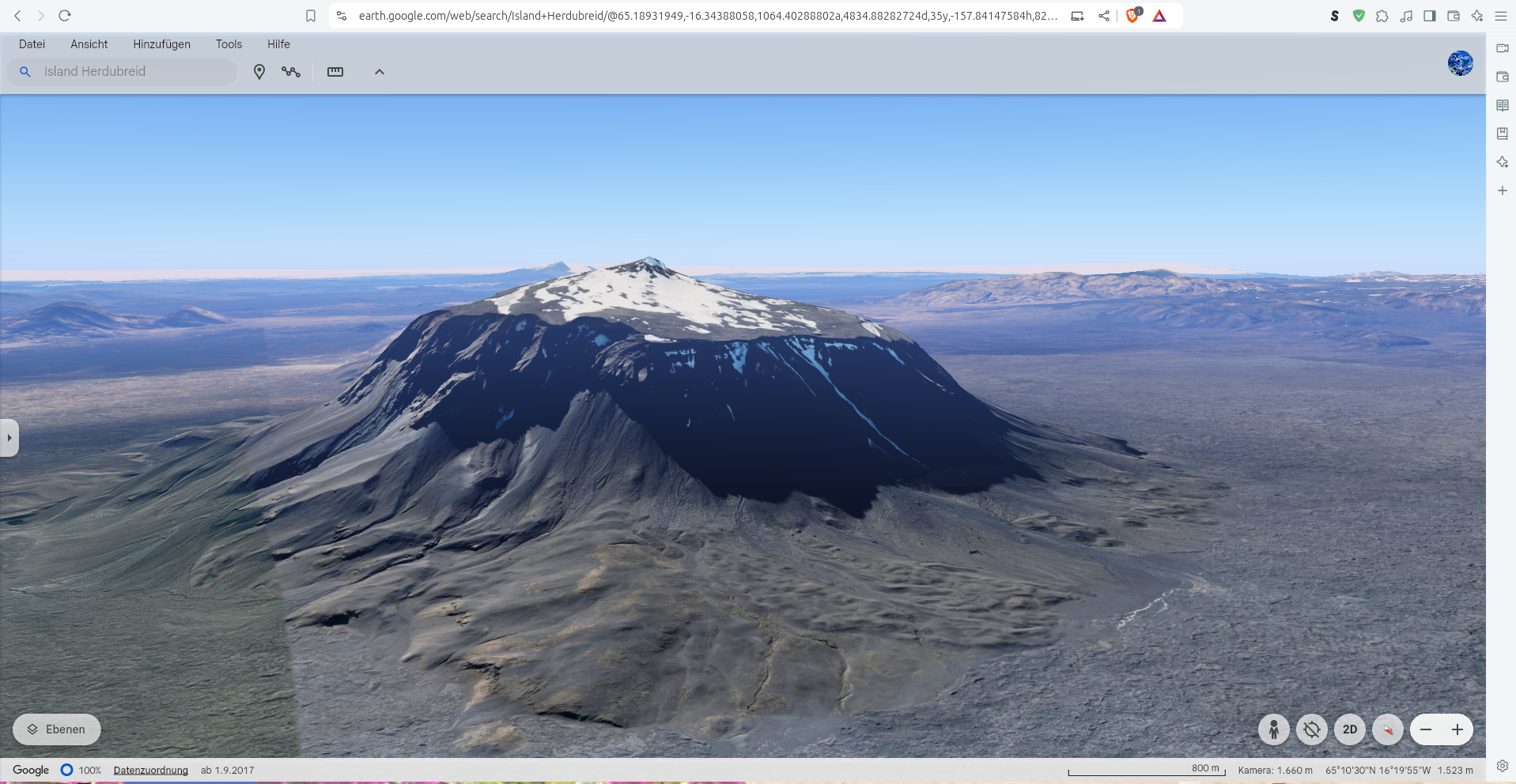Open the measure distance ruler tool
Image resolution: width=1516 pixels, height=784 pixels.
point(335,72)
